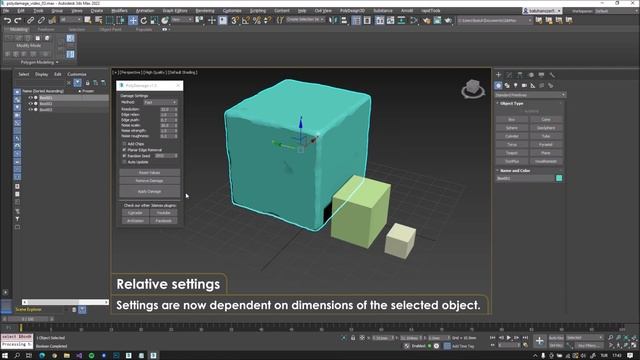The width and height of the screenshot is (640, 360).
Task: Toggle the Angle Snap icon
Action: pyautogui.click(x=246, y=20)
